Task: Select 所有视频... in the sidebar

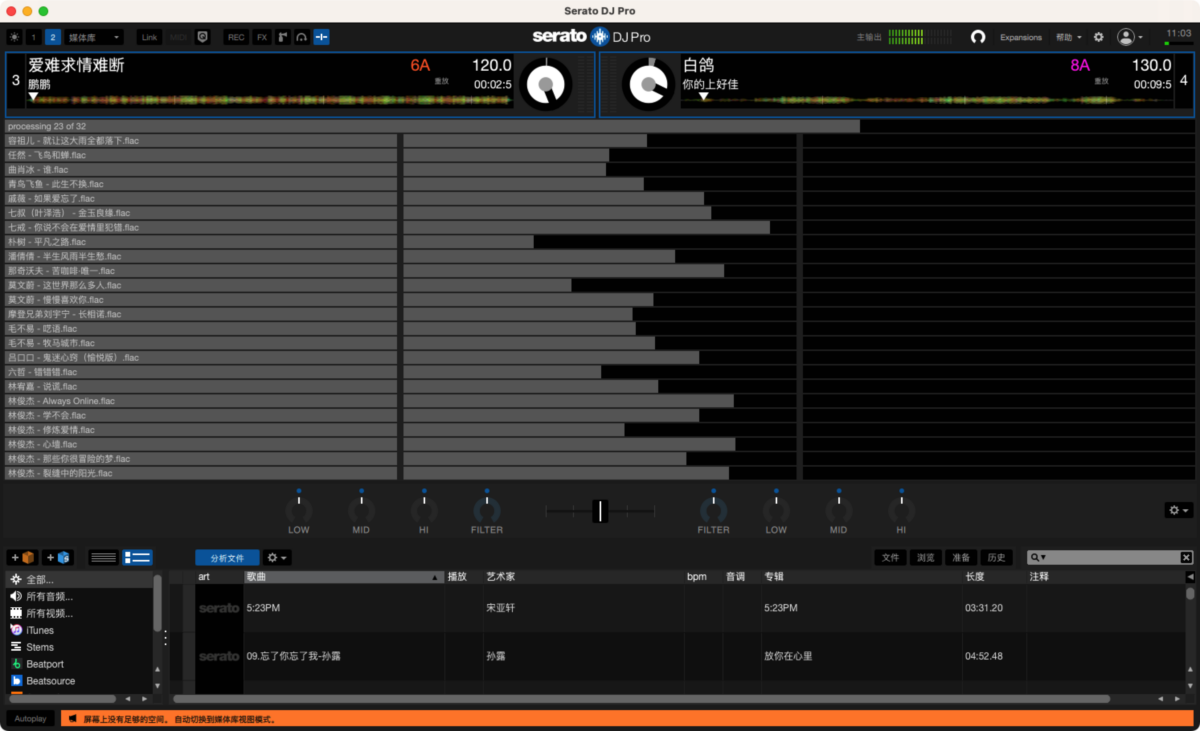Action: click(x=80, y=614)
